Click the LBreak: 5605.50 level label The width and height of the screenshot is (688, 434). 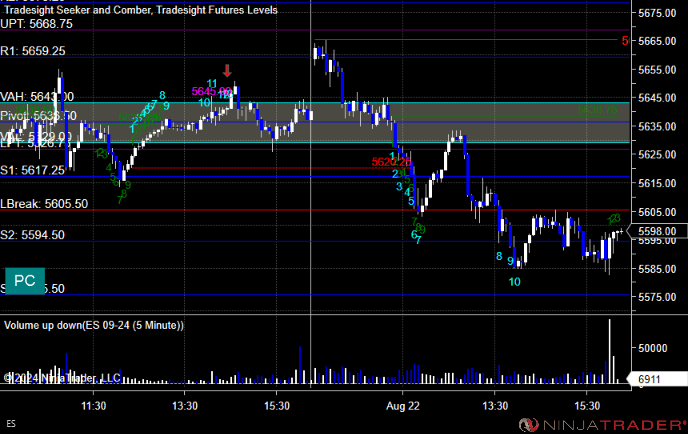click(44, 204)
